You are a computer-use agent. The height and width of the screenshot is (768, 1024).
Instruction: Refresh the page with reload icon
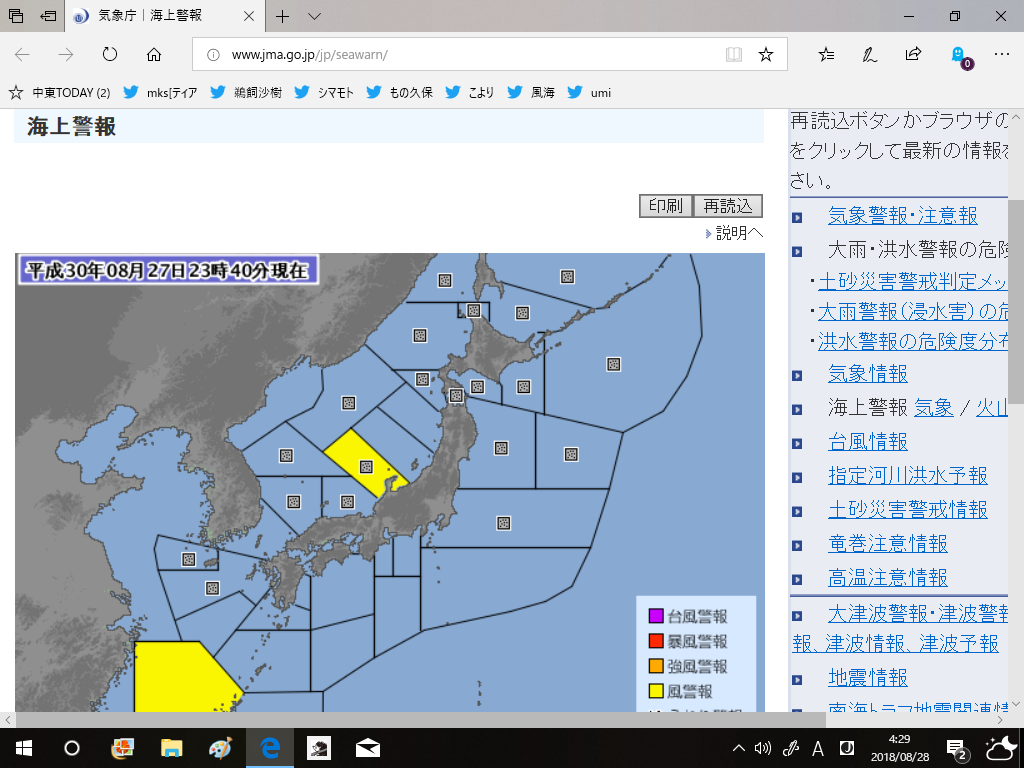pos(110,54)
